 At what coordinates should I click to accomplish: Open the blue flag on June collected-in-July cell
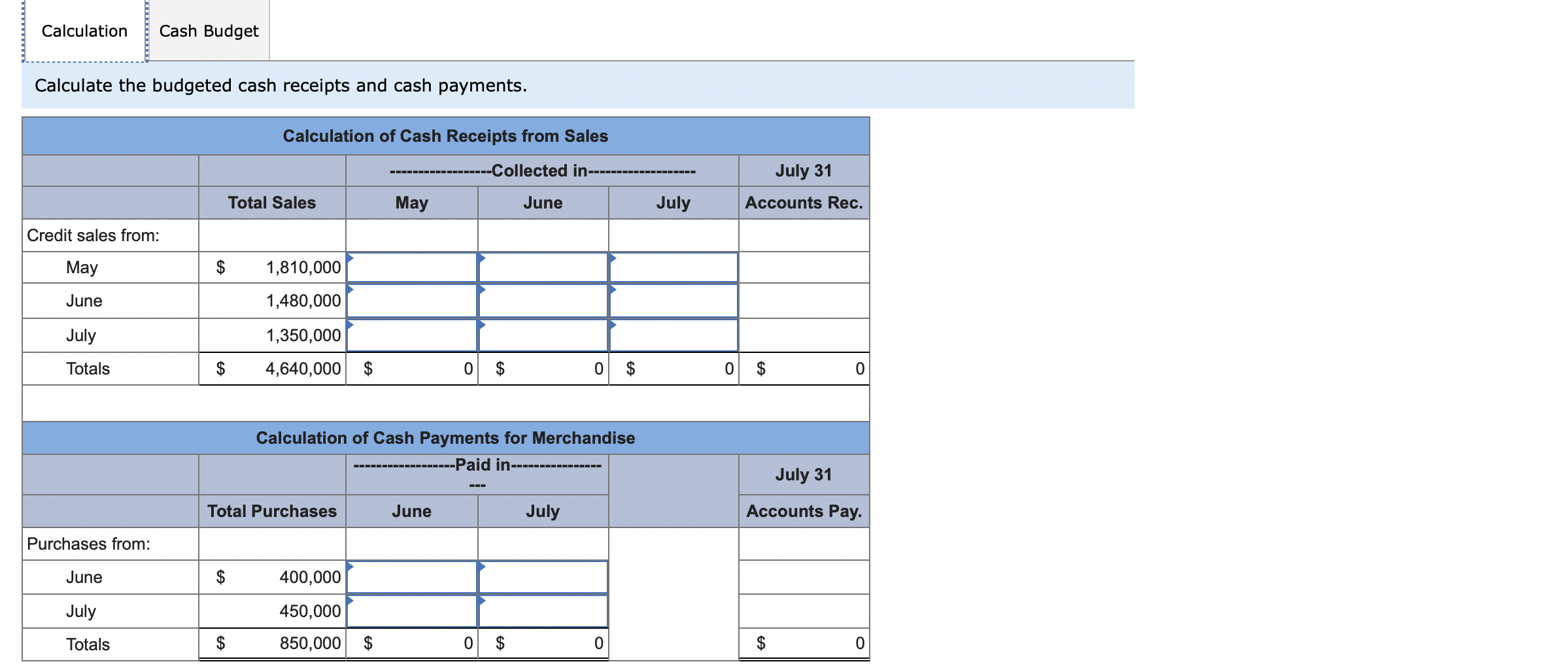click(x=613, y=290)
